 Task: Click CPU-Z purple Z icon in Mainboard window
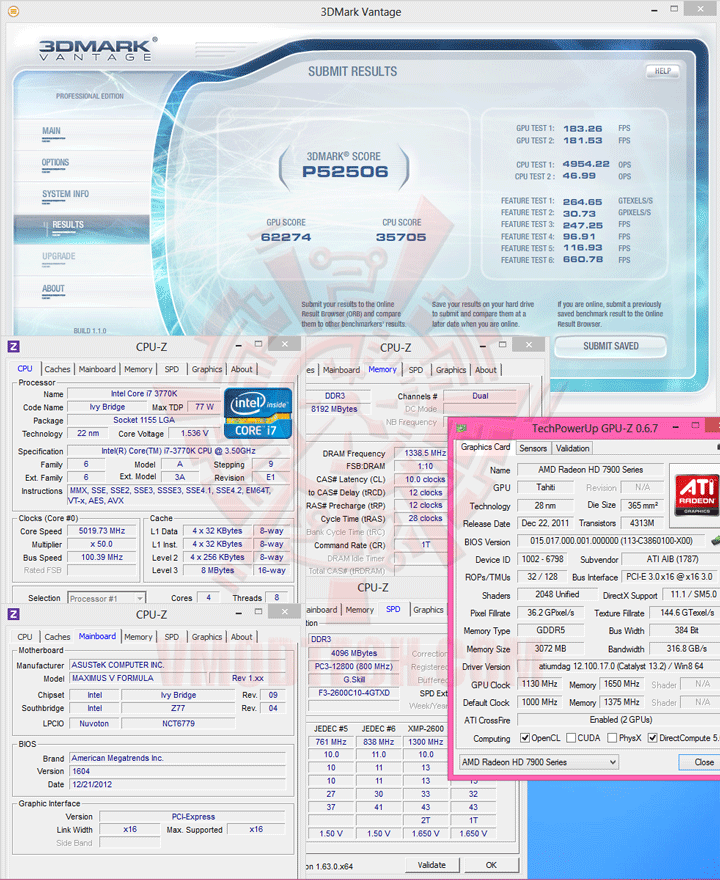[14, 614]
